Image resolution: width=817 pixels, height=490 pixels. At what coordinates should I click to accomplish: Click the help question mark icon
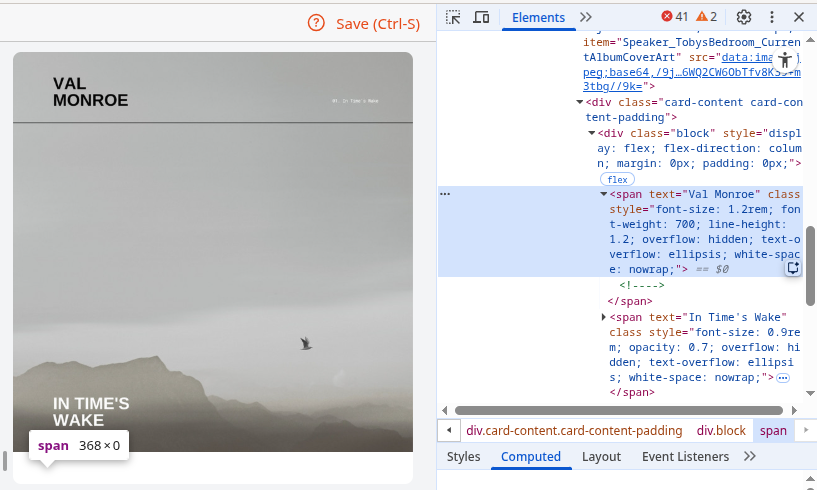pos(317,23)
